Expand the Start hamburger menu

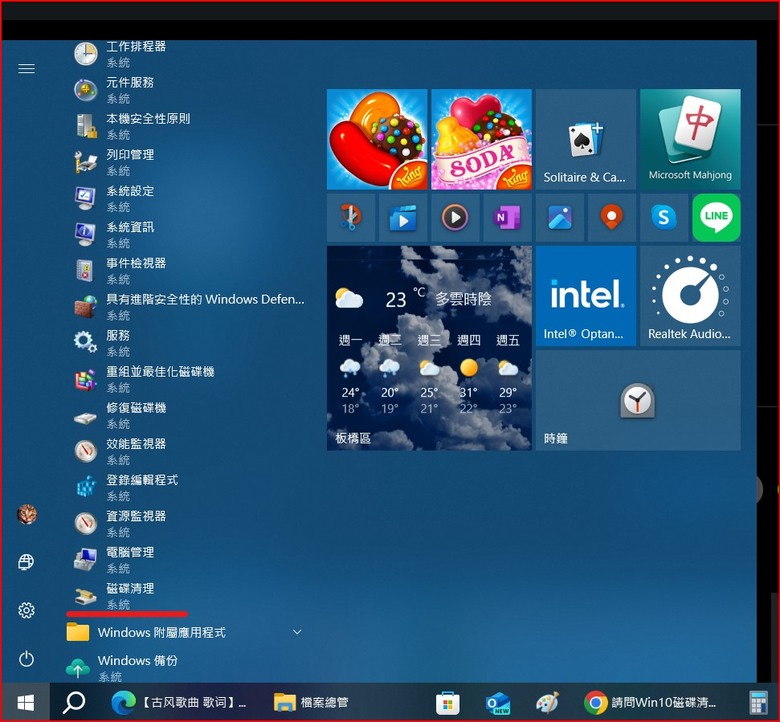[x=26, y=68]
